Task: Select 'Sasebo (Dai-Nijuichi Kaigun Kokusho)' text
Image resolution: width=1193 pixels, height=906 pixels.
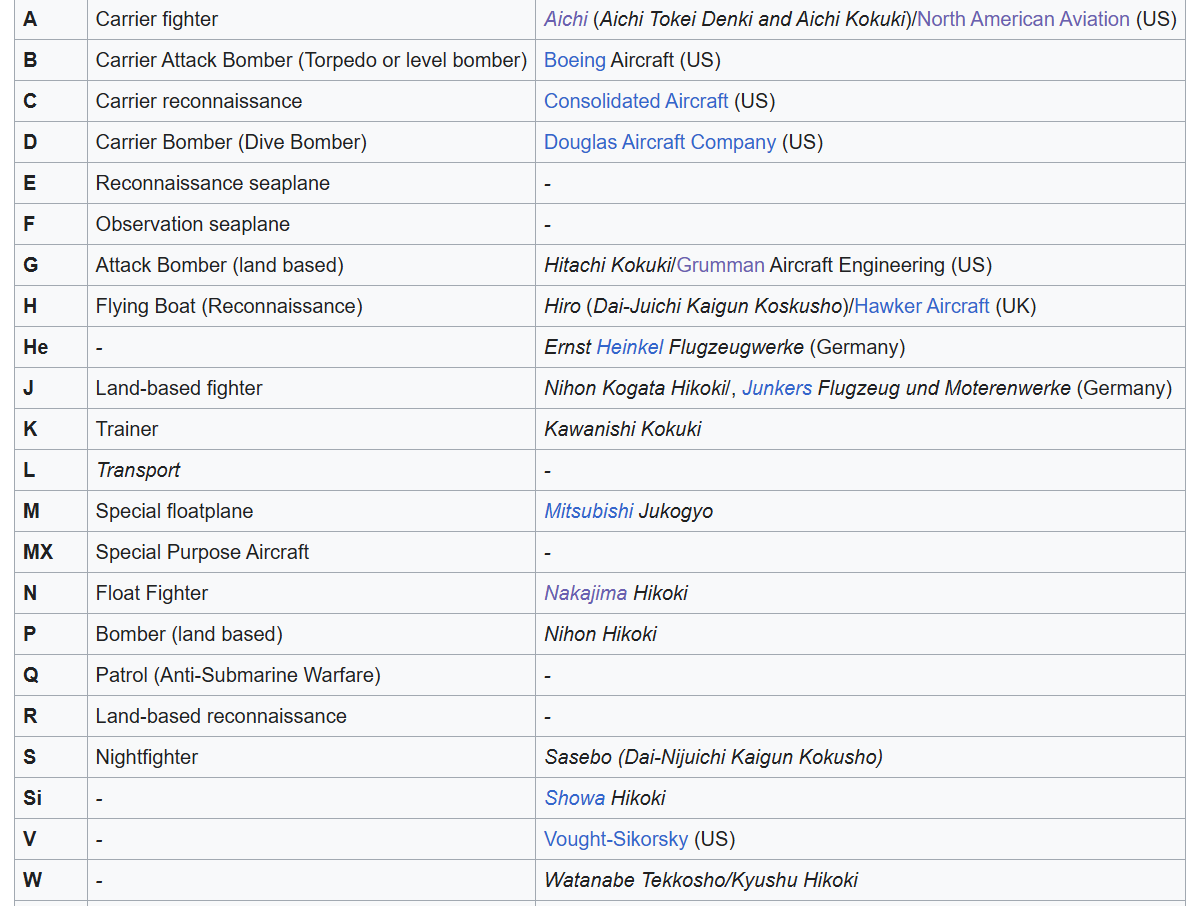Action: click(714, 757)
